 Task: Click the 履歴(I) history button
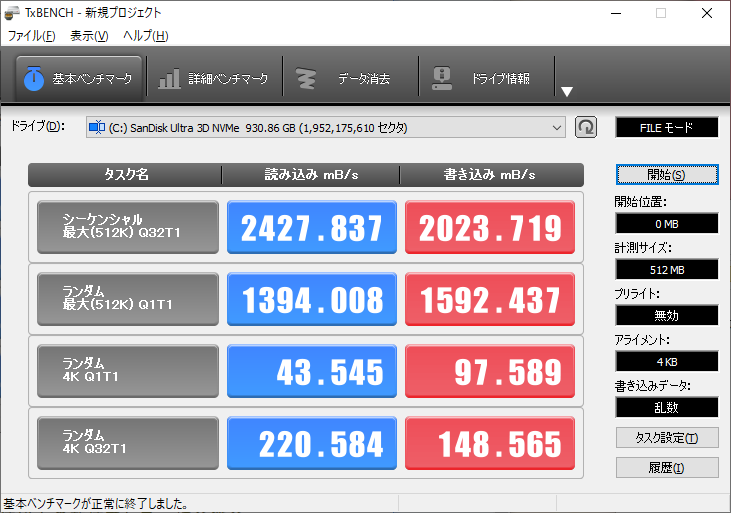pyautogui.click(x=666, y=468)
